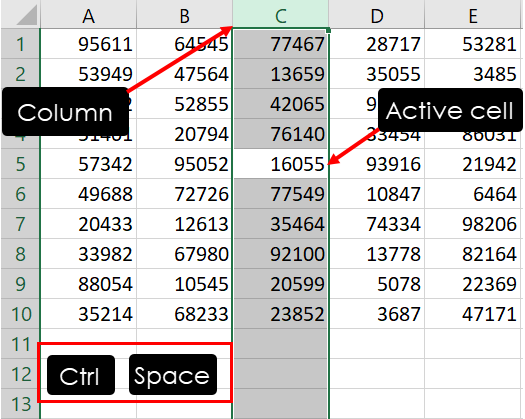Click the Select All corner triangle
This screenshot has height=419, width=525.
26,15
